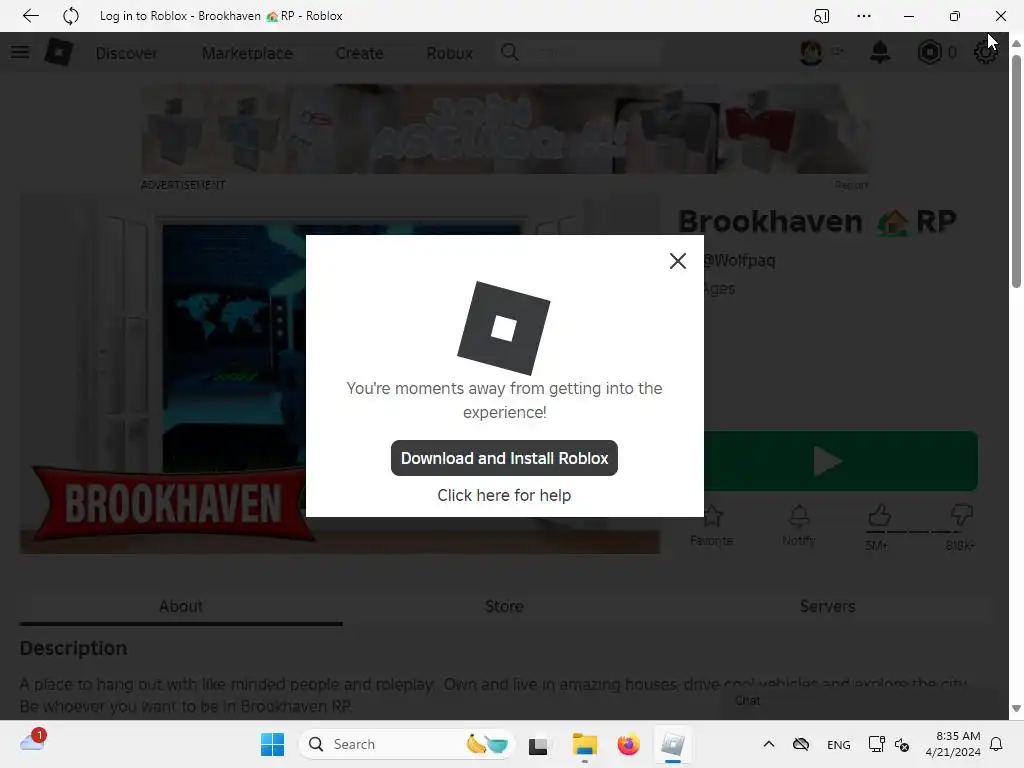This screenshot has height=768, width=1024.
Task: Go back with the window's back arrow
Action: (x=31, y=16)
